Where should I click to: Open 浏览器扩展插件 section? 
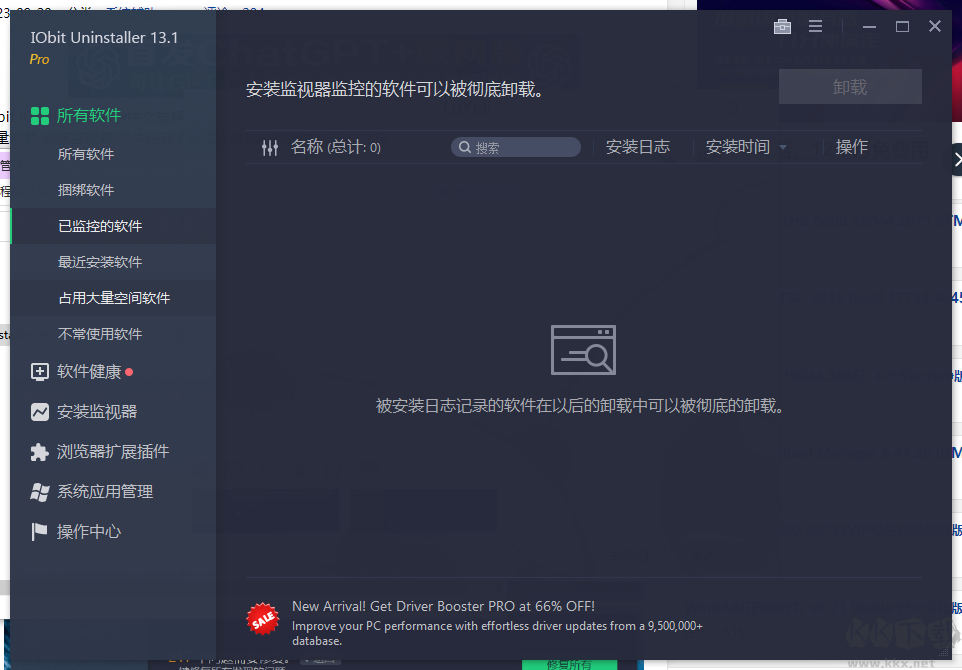[x=113, y=452]
